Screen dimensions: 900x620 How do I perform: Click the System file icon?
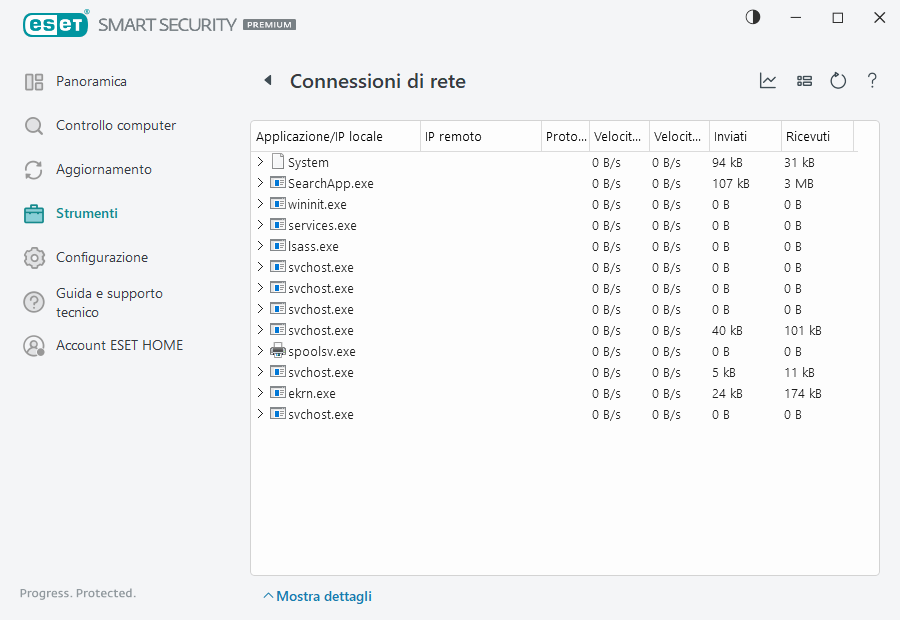(278, 162)
